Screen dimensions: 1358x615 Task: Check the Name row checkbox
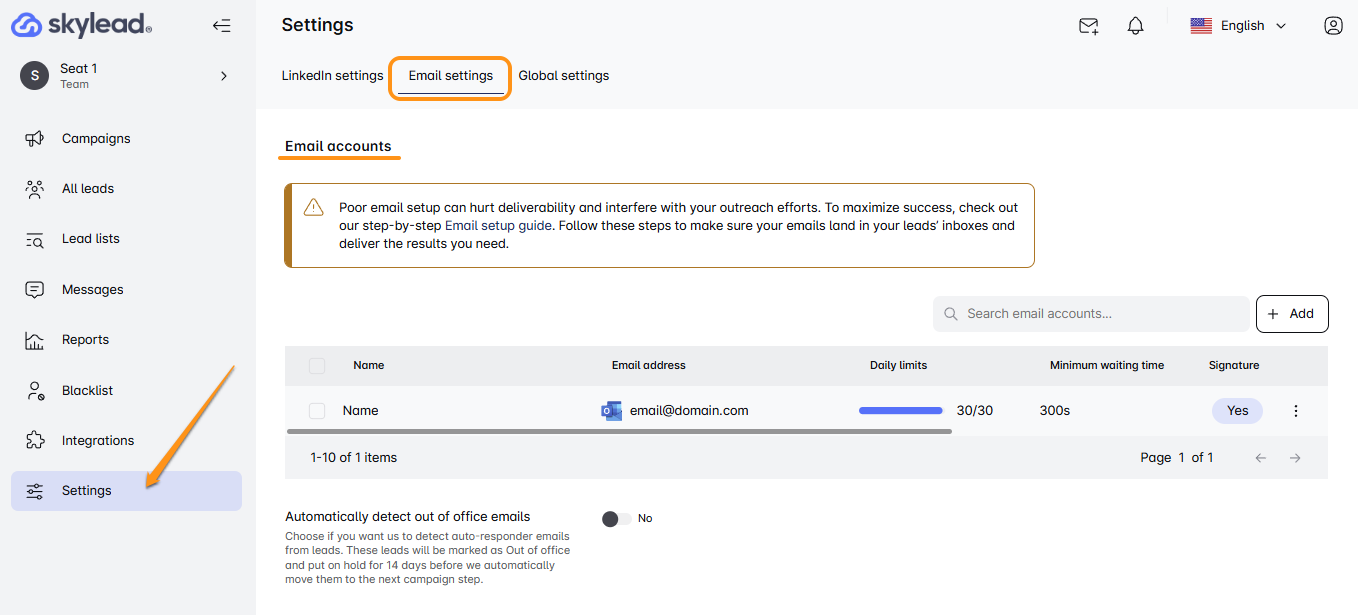(317, 411)
